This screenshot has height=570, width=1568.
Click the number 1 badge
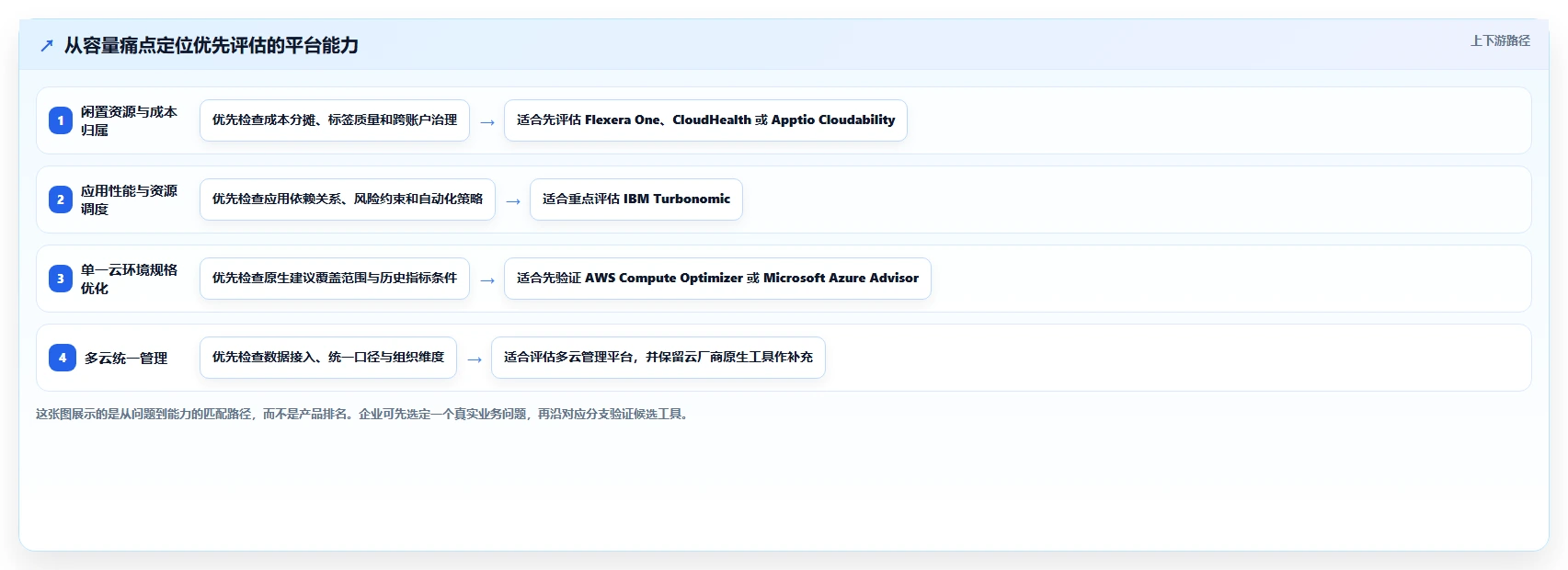point(61,120)
